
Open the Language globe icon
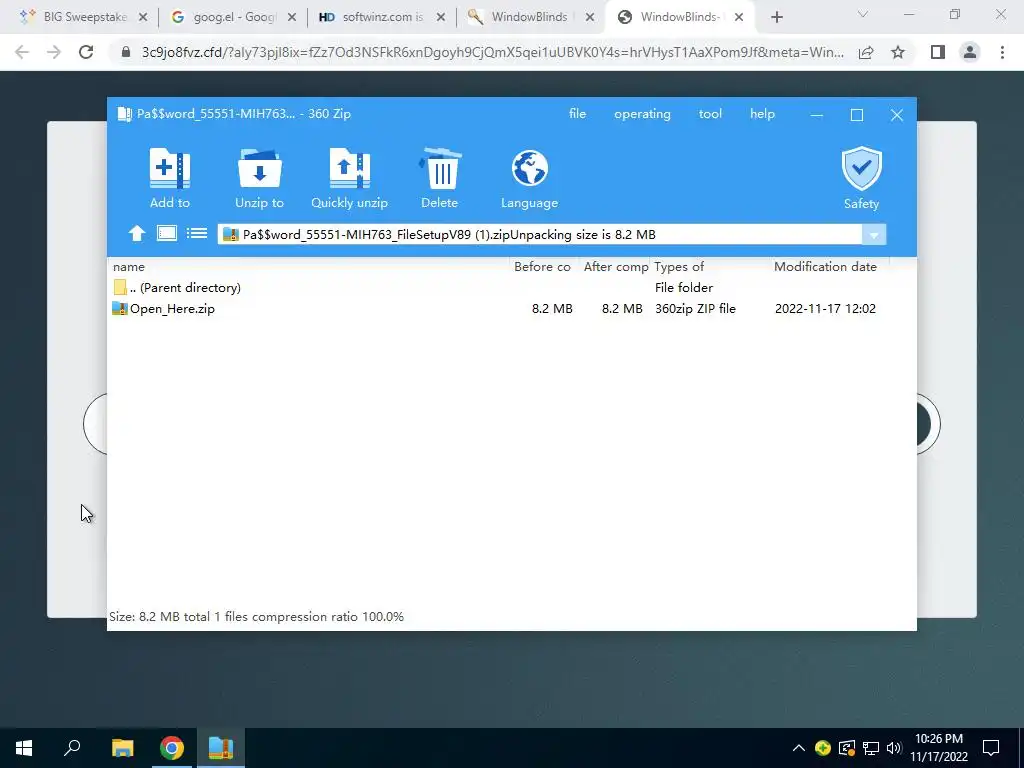(530, 168)
